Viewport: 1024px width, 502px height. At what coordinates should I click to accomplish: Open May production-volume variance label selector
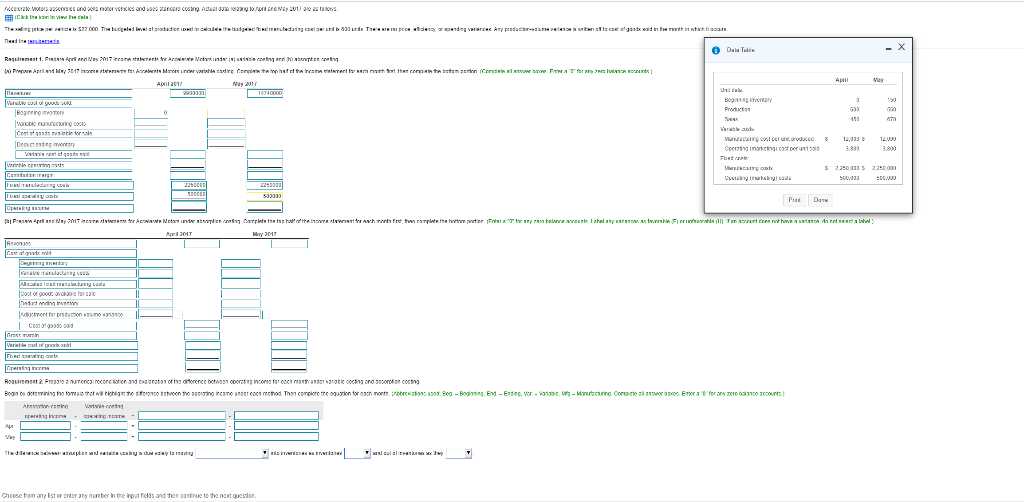pos(265,315)
